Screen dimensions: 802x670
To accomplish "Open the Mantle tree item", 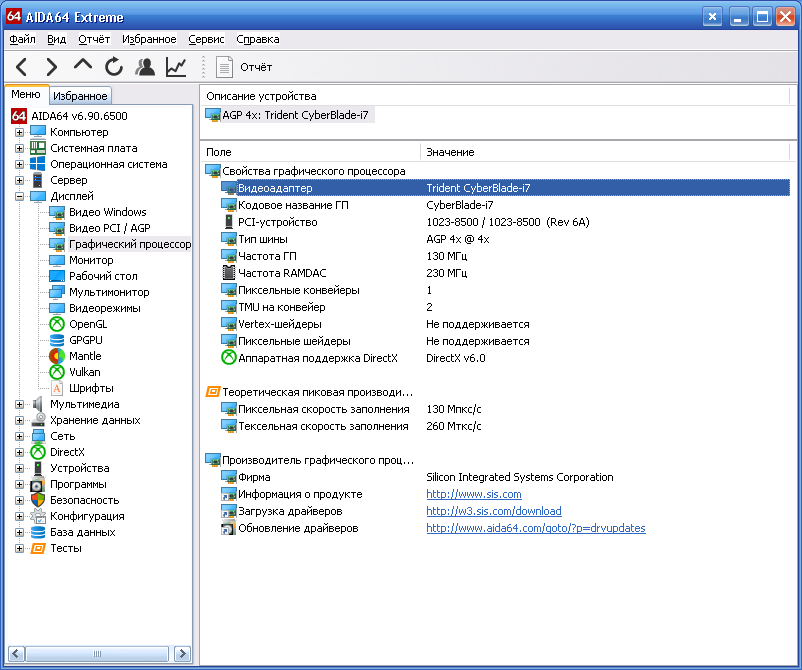I will coord(84,356).
